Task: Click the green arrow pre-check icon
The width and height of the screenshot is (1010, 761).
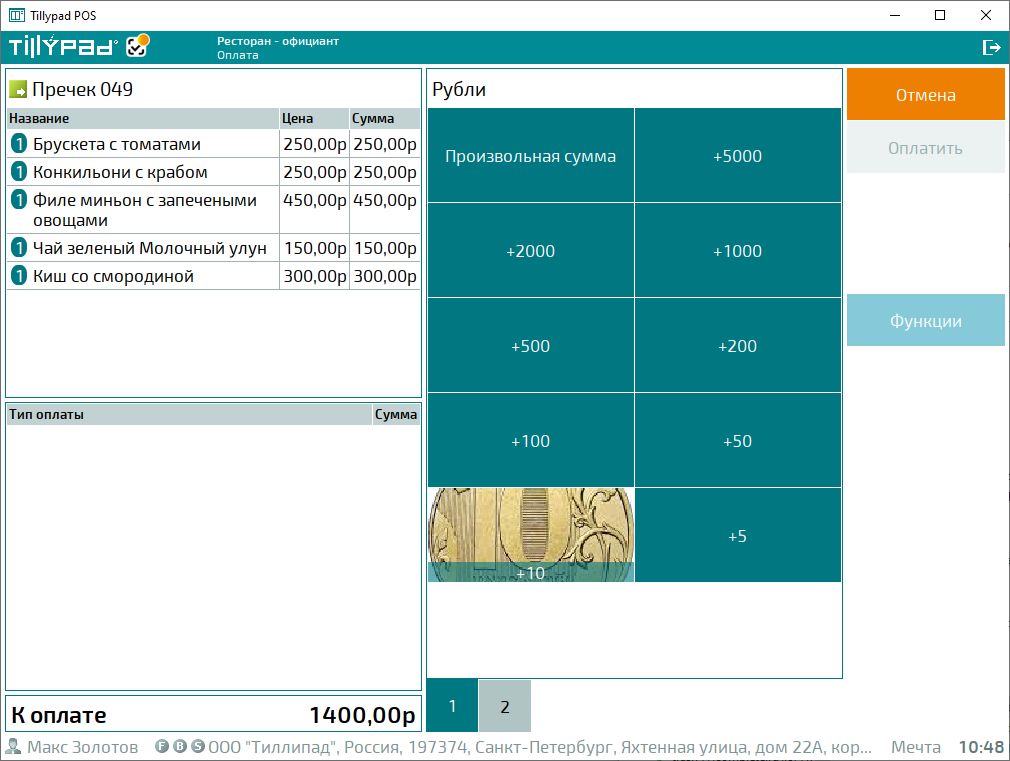Action: tap(18, 90)
